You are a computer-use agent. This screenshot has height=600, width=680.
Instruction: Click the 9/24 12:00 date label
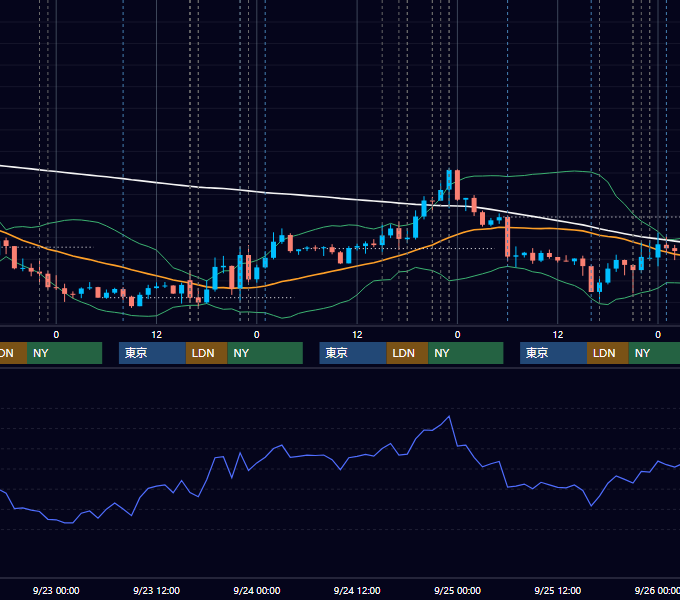357,590
